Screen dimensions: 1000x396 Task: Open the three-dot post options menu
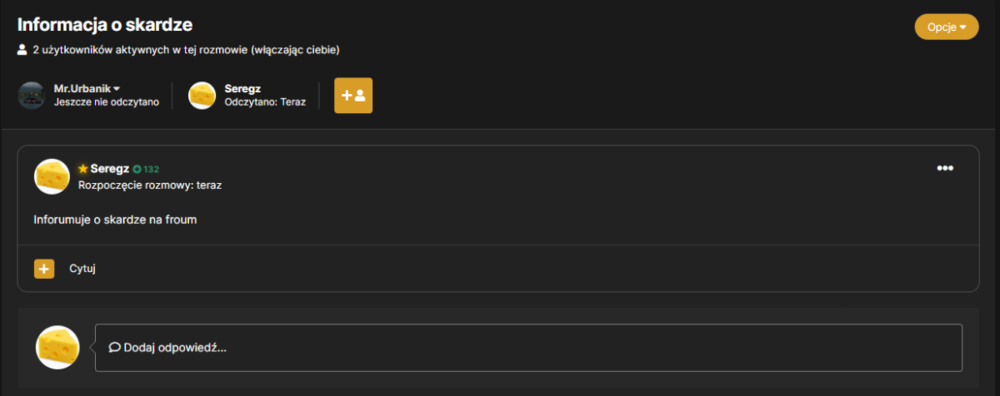click(x=945, y=168)
